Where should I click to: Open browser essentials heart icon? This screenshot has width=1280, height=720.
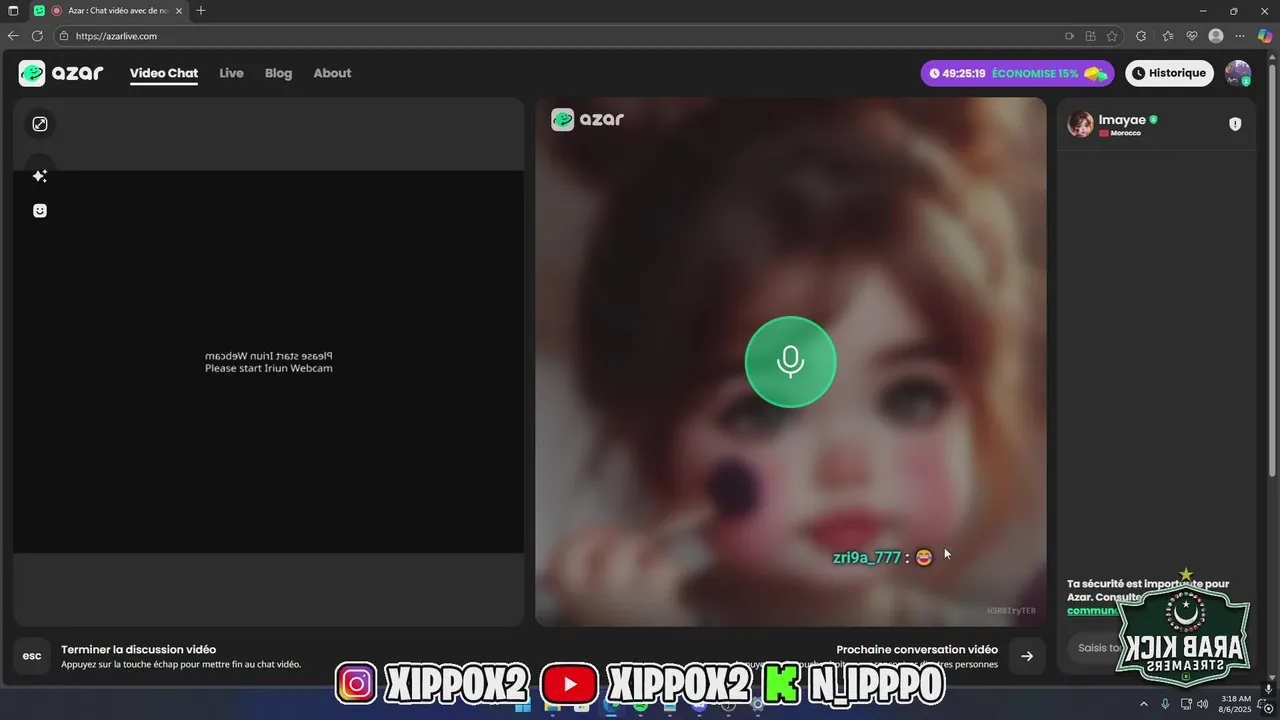[x=1192, y=36]
